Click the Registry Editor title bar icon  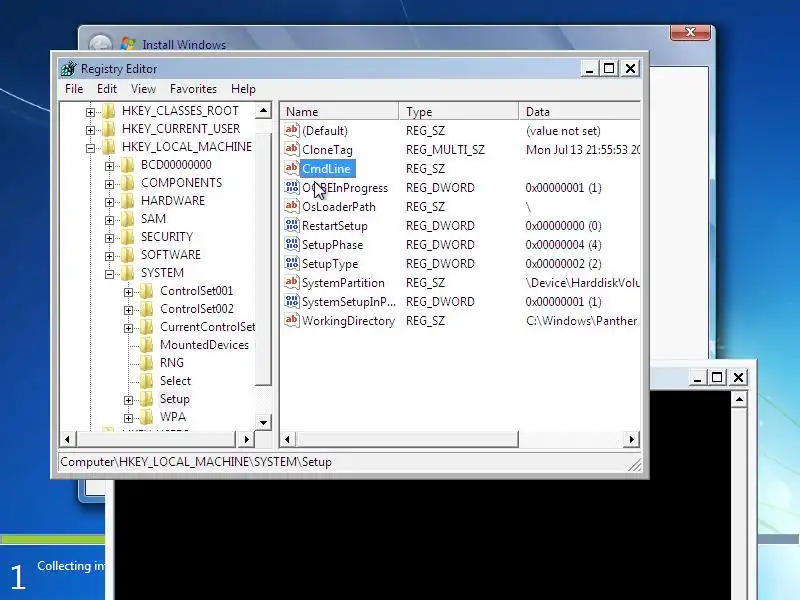(x=68, y=68)
